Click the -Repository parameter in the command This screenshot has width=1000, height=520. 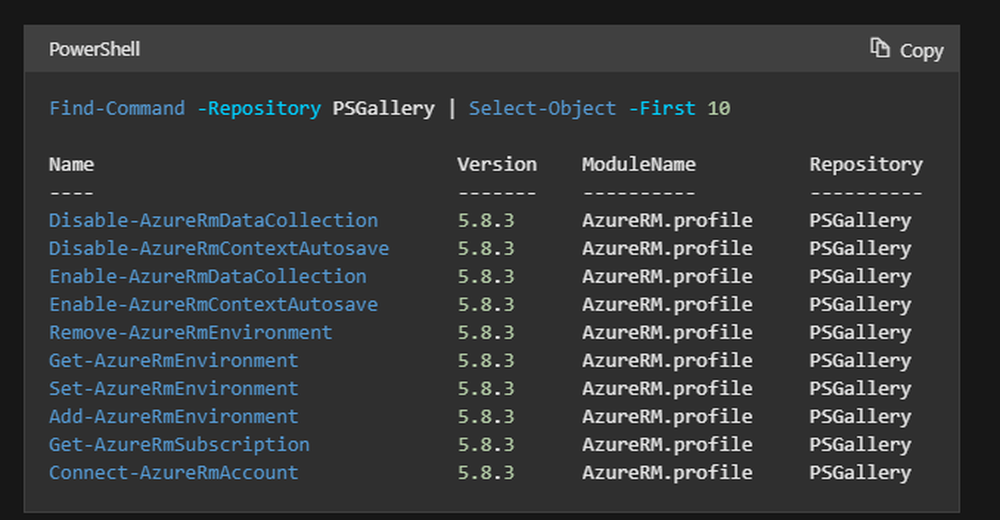(x=259, y=108)
